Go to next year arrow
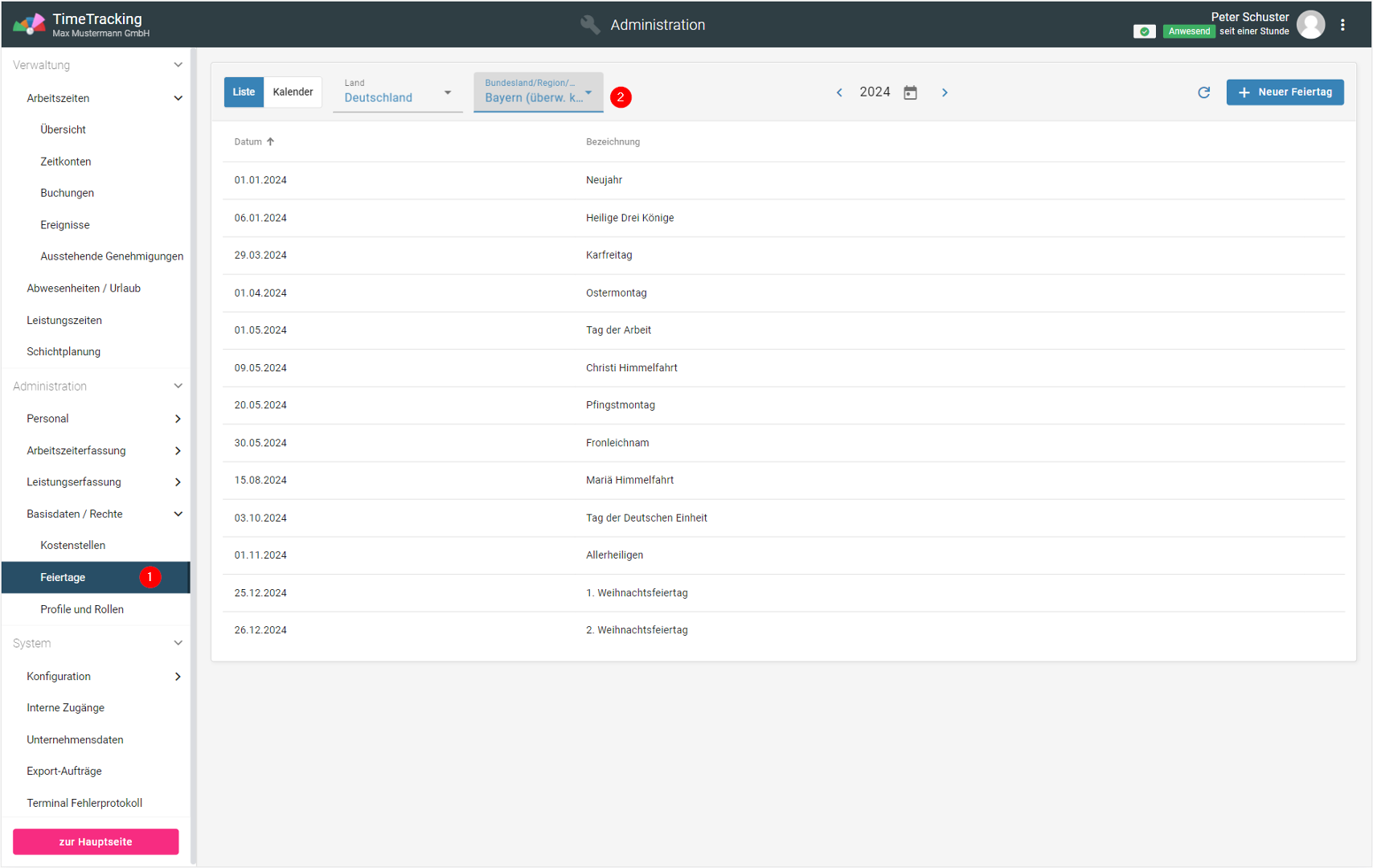Image resolution: width=1373 pixels, height=868 pixels. click(x=945, y=92)
